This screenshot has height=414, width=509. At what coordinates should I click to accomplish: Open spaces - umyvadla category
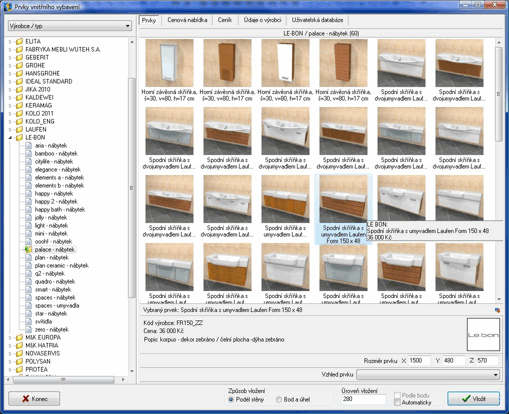57,305
